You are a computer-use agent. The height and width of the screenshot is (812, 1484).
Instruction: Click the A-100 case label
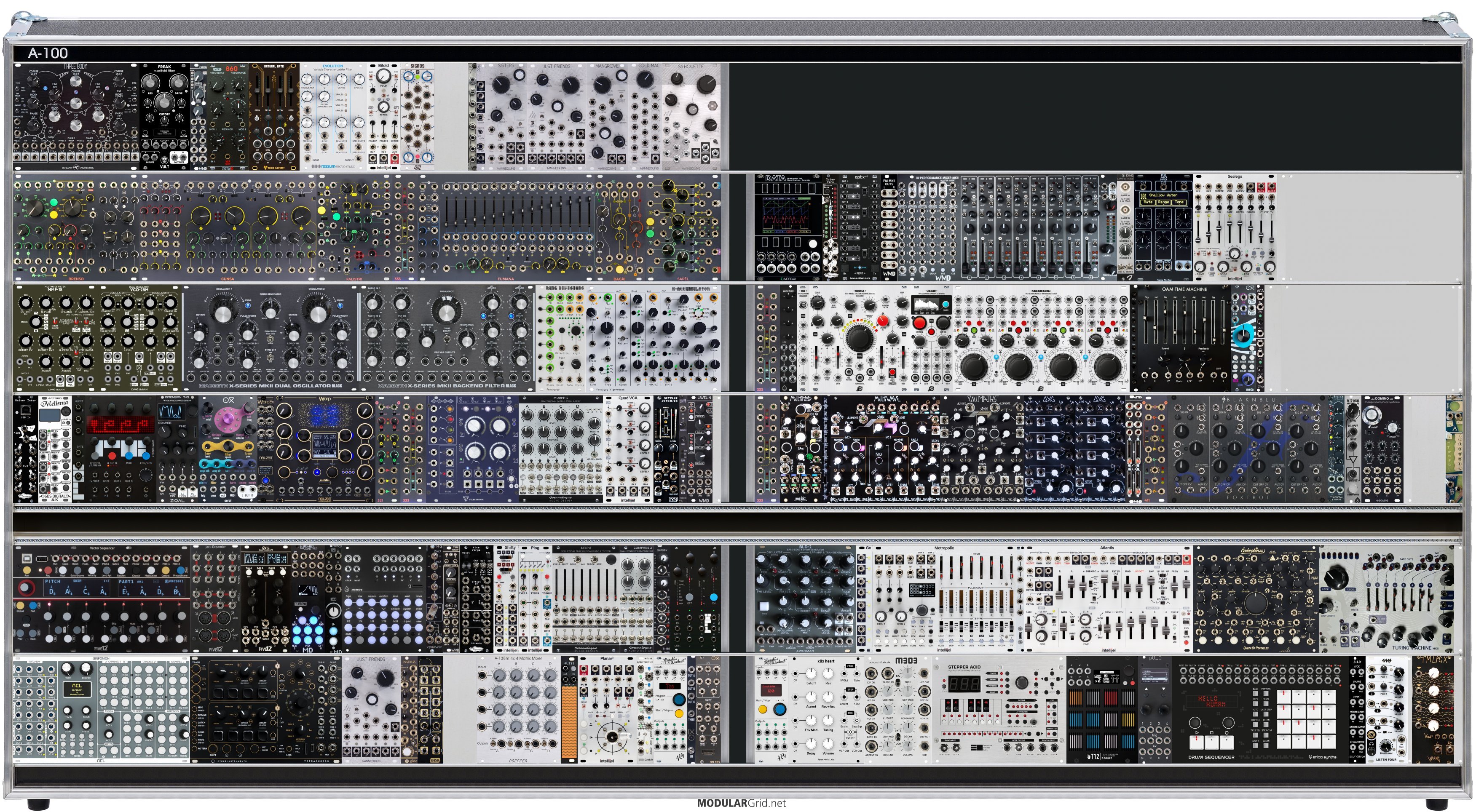pos(48,53)
